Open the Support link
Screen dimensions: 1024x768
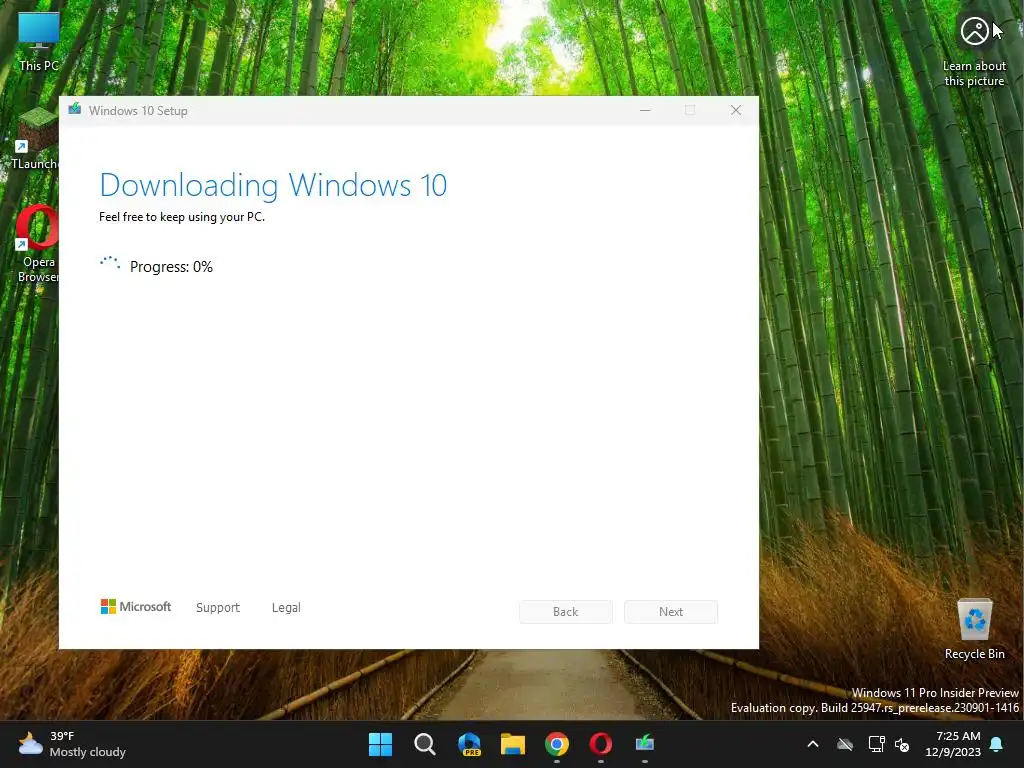[x=217, y=607]
